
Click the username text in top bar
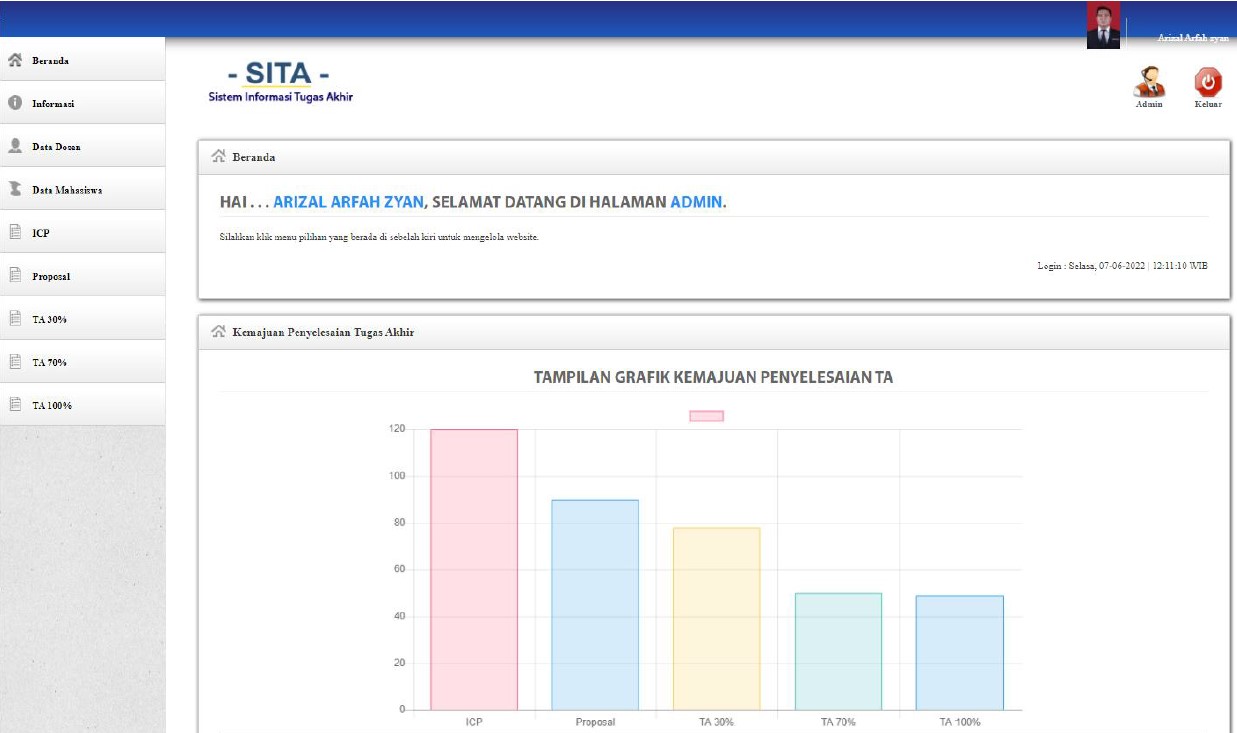[1192, 38]
